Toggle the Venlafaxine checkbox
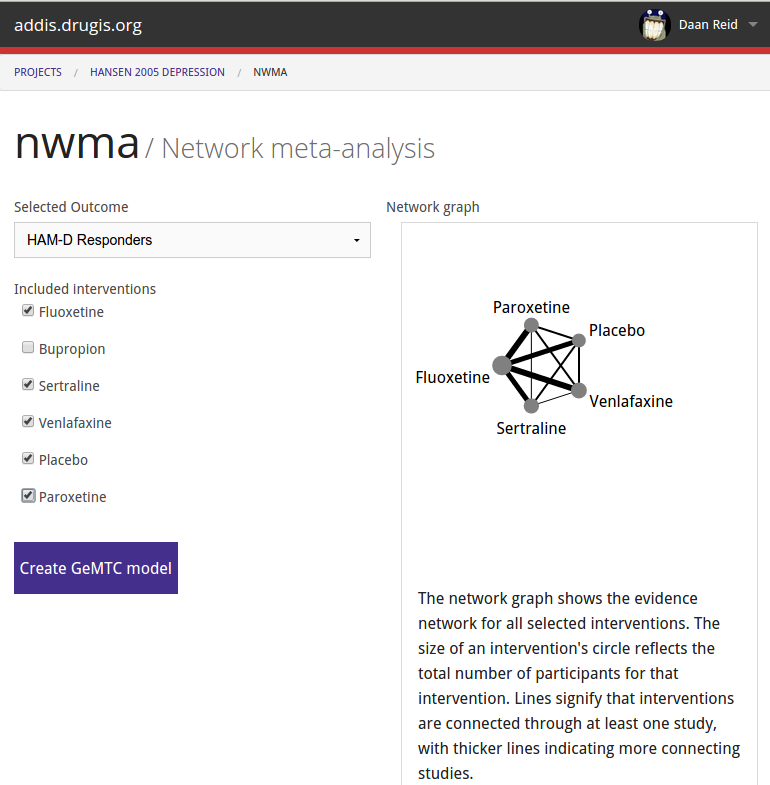 click(28, 422)
